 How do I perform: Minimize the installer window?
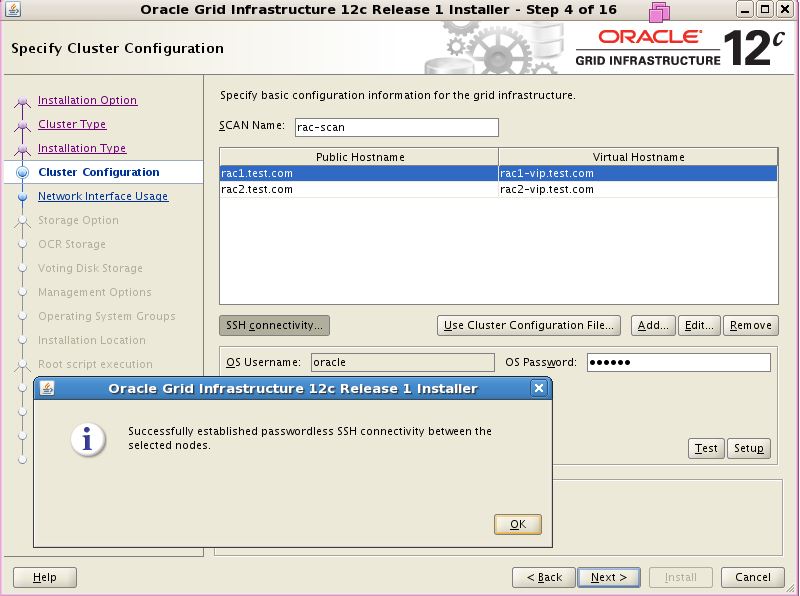click(x=745, y=9)
